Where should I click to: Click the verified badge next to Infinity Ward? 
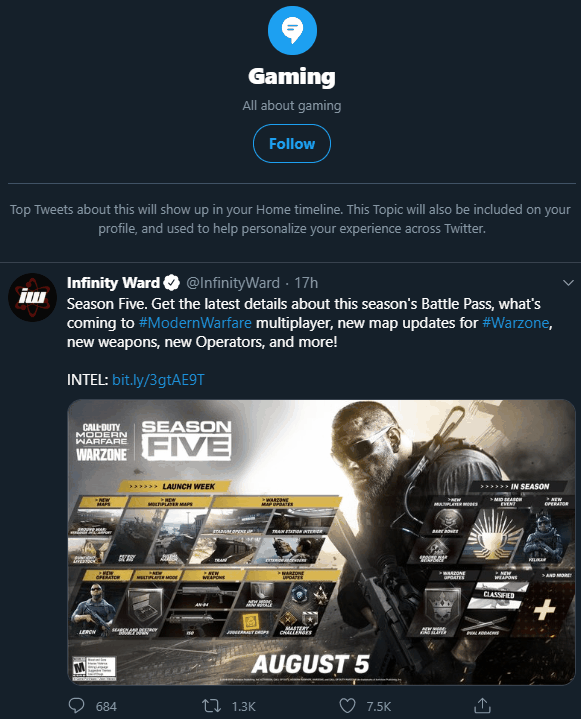pos(172,283)
